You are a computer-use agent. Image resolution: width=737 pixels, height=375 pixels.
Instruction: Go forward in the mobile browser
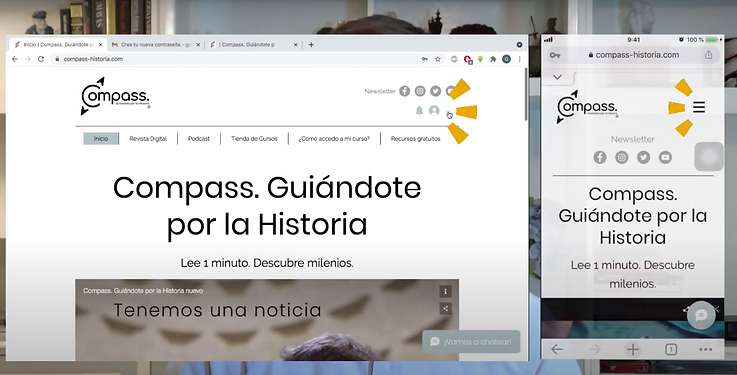595,349
